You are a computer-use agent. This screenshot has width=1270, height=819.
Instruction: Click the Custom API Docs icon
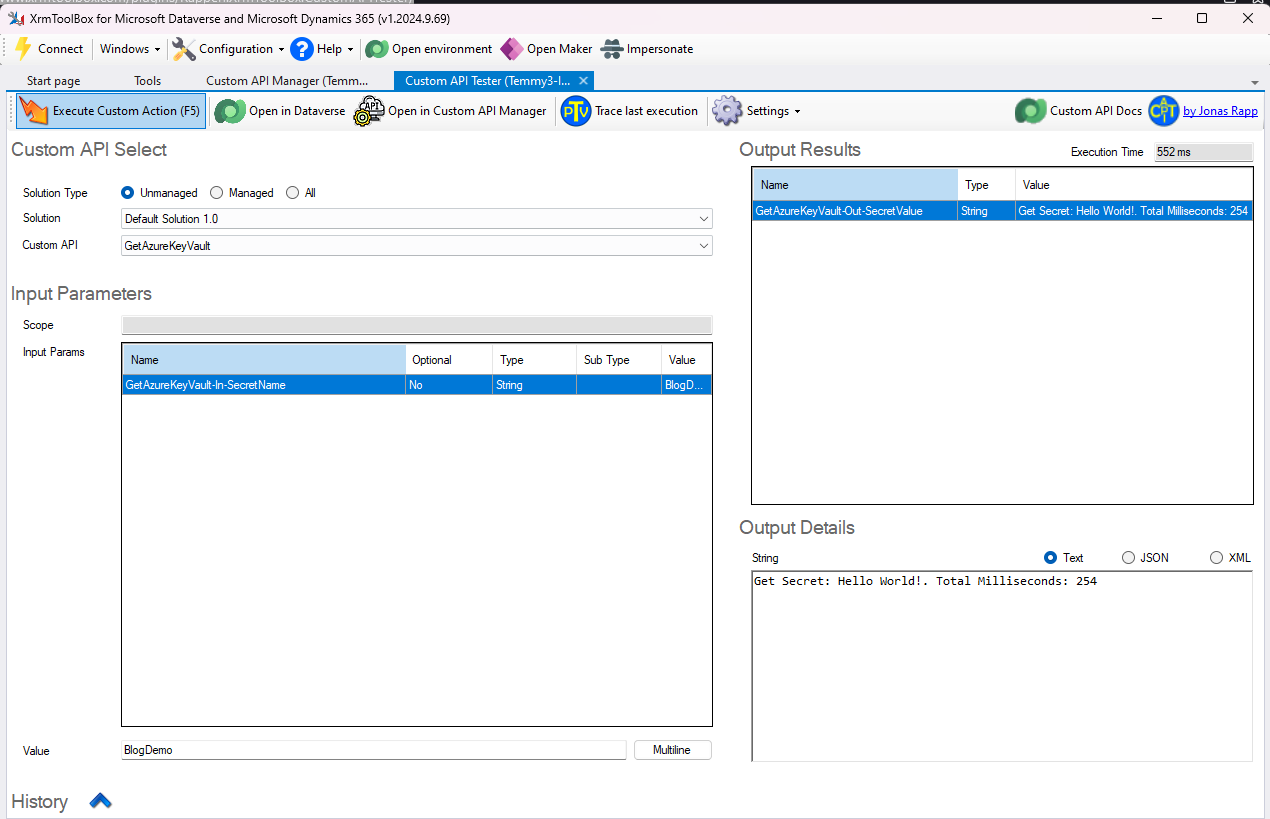point(1031,111)
